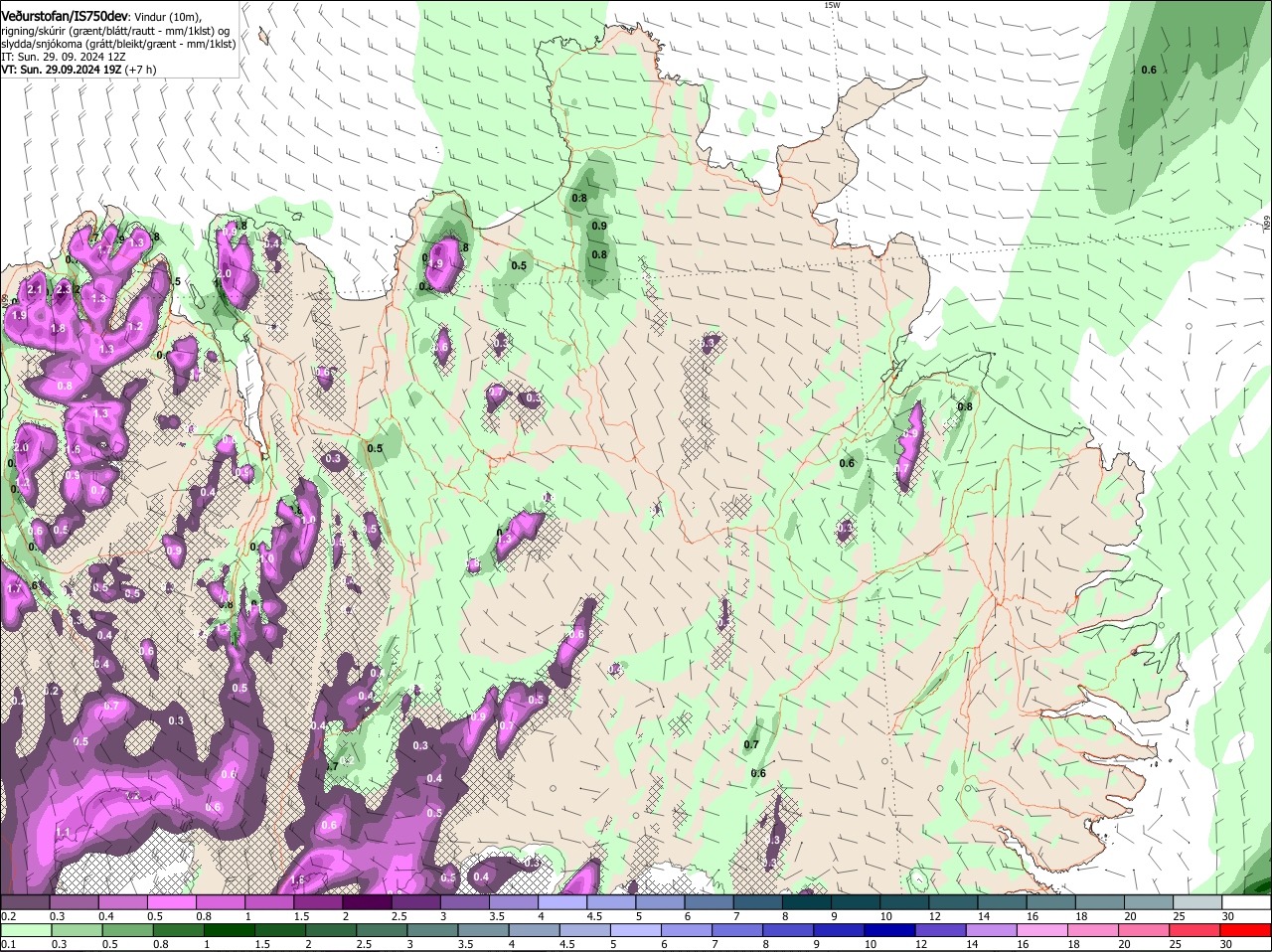Click the 2.1 snowfall value on the map

click(35, 289)
